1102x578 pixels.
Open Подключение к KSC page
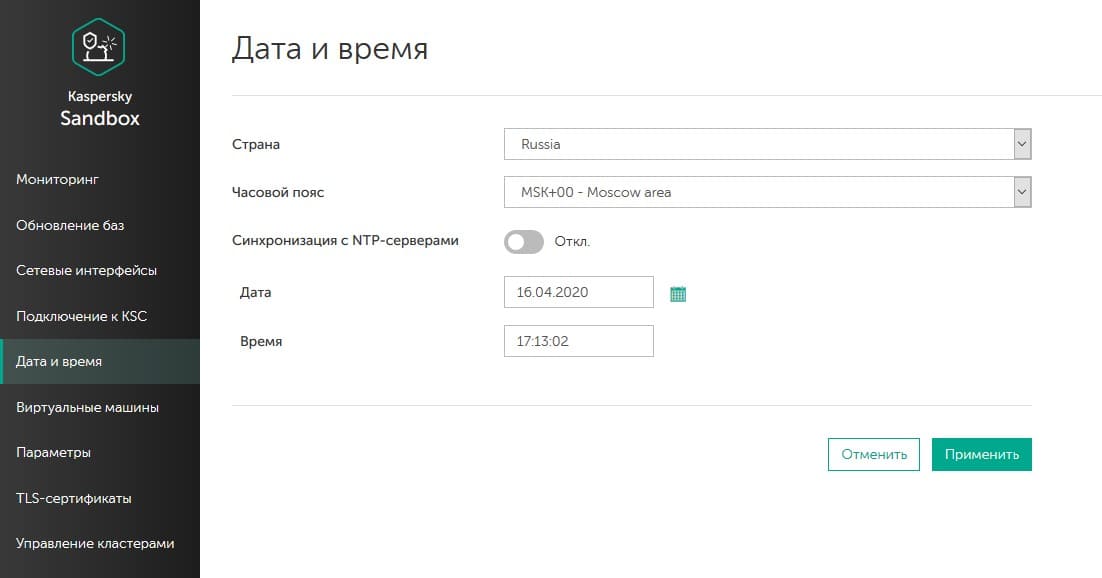(x=82, y=316)
